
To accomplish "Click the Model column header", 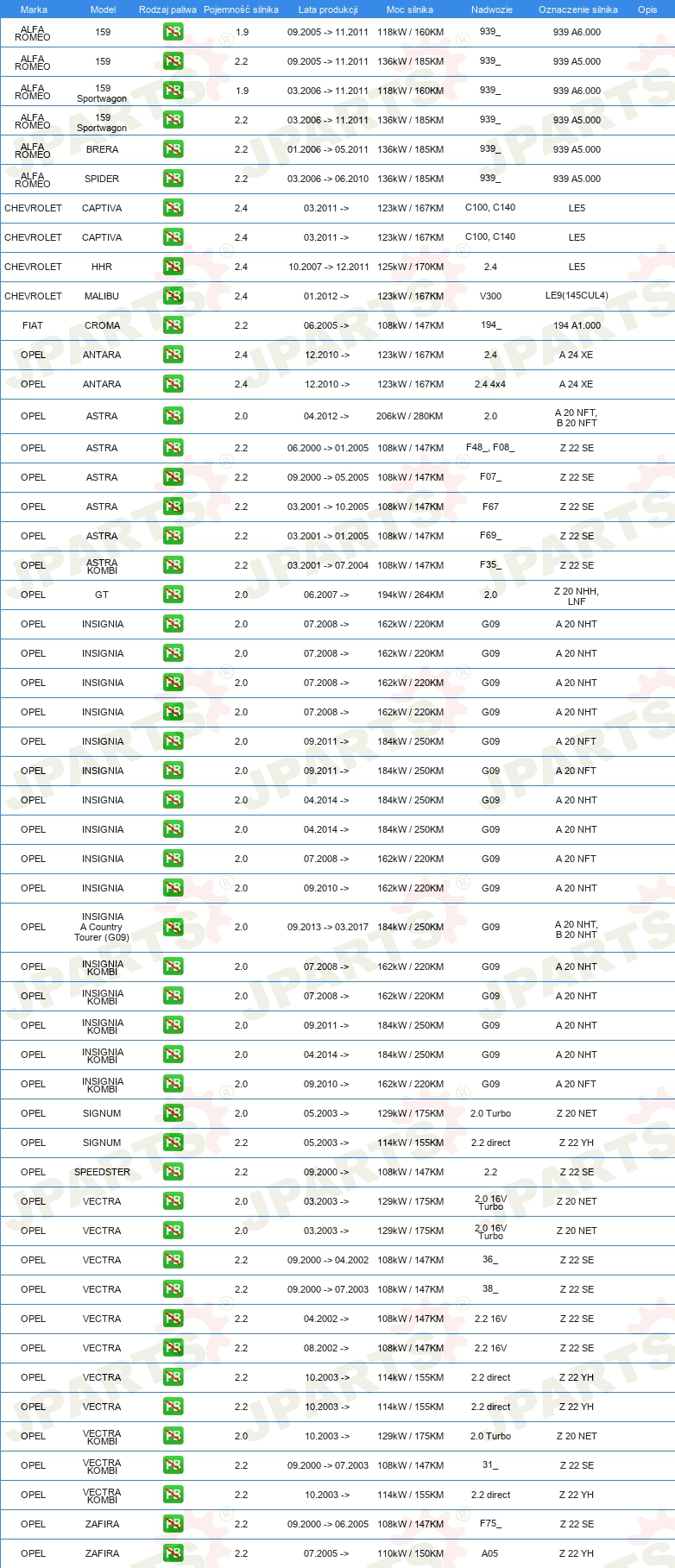I will [x=103, y=9].
